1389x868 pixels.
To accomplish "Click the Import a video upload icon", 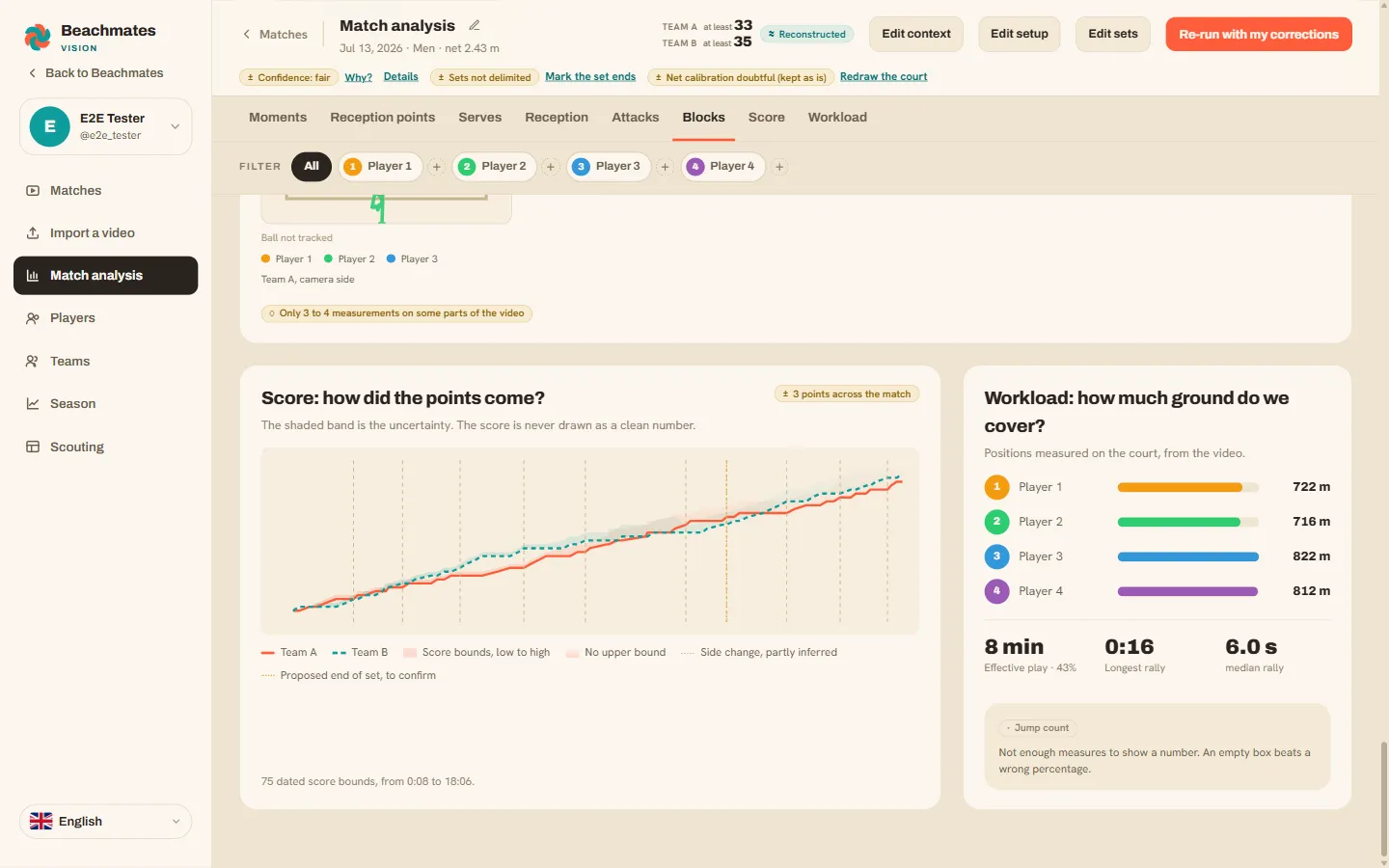I will click(x=33, y=233).
